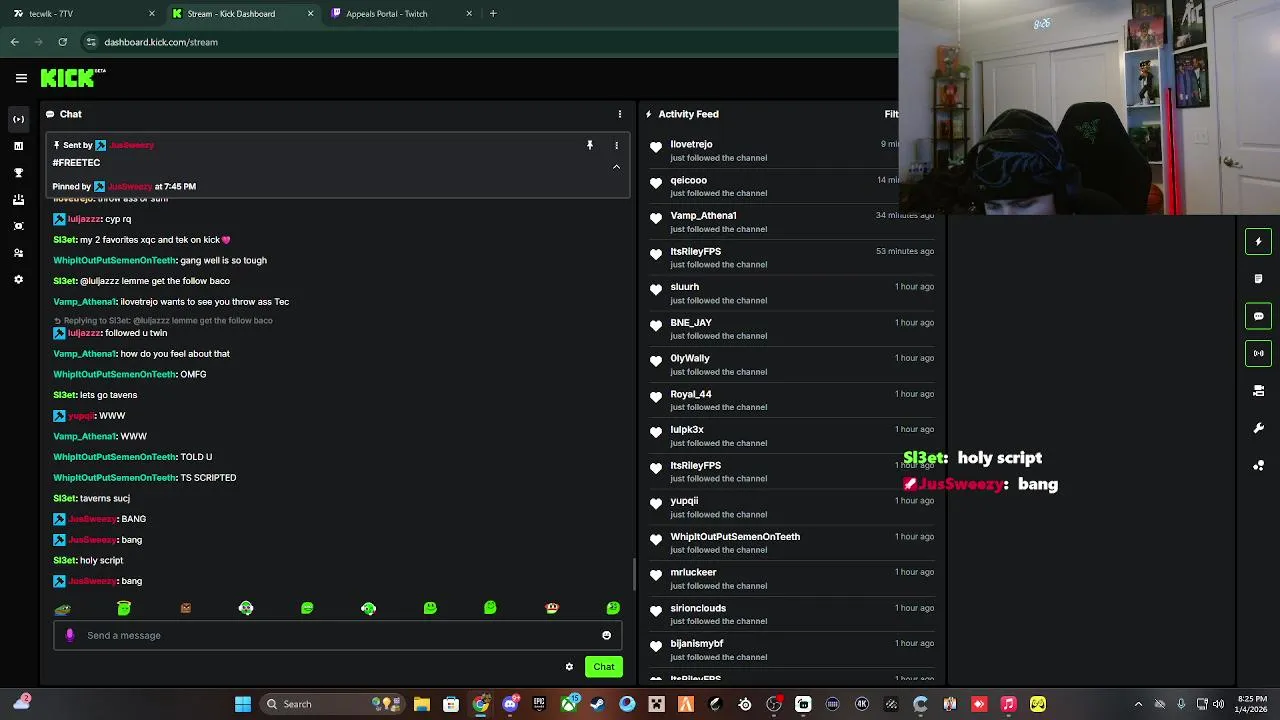Open the Activity Feed filter
The image size is (1280, 720).
click(891, 114)
